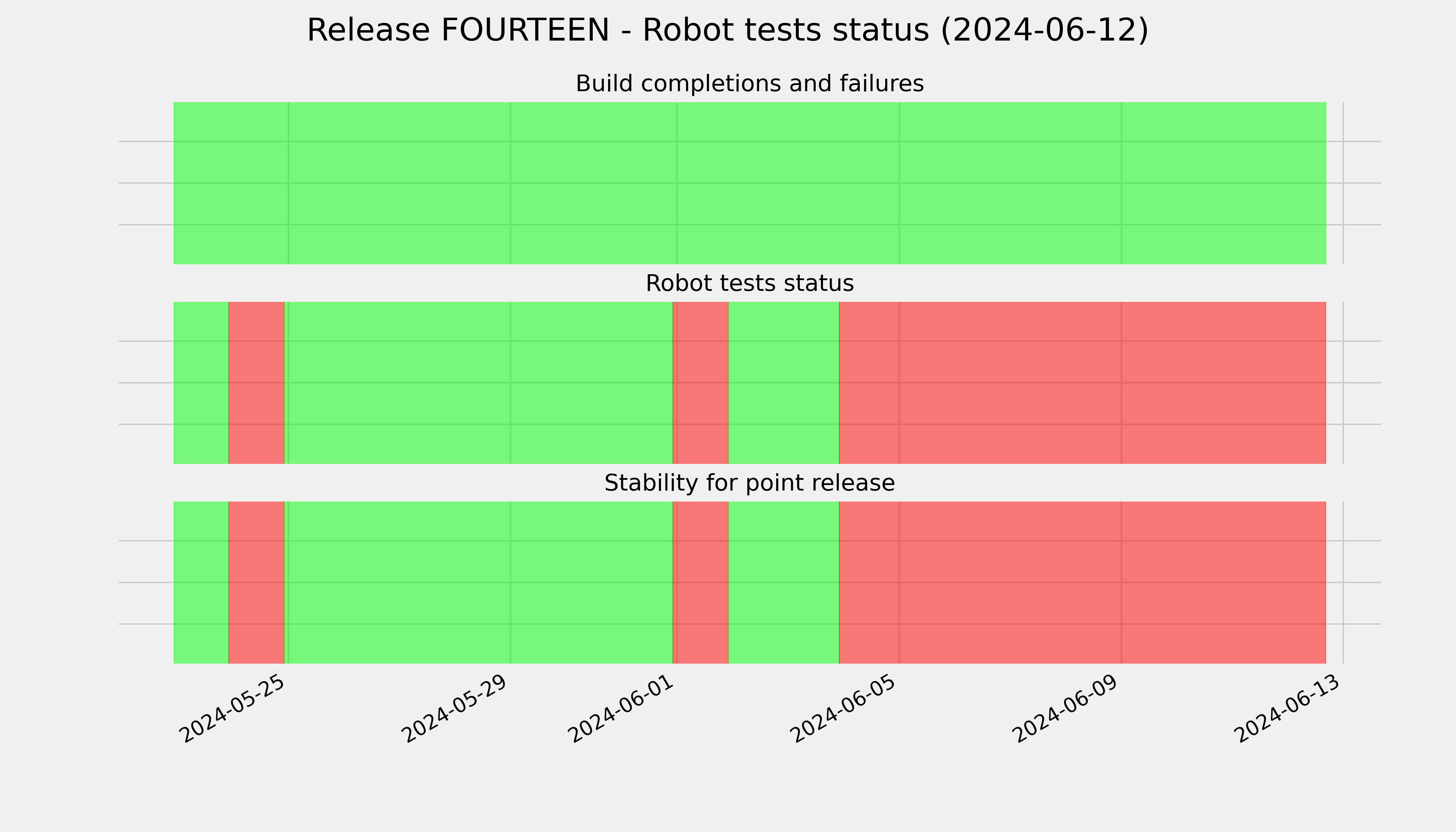Image resolution: width=1456 pixels, height=832 pixels.
Task: Click first red segment in Stability chart
Action: [x=257, y=582]
